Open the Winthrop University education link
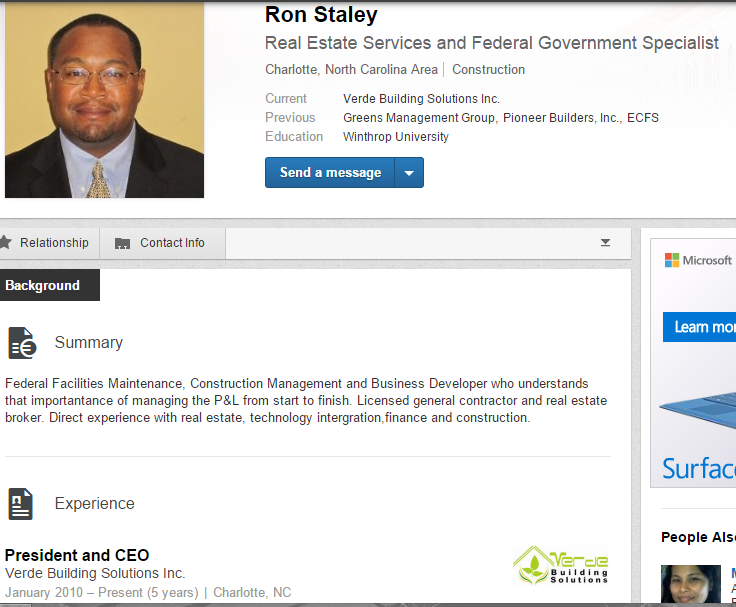 coord(396,137)
